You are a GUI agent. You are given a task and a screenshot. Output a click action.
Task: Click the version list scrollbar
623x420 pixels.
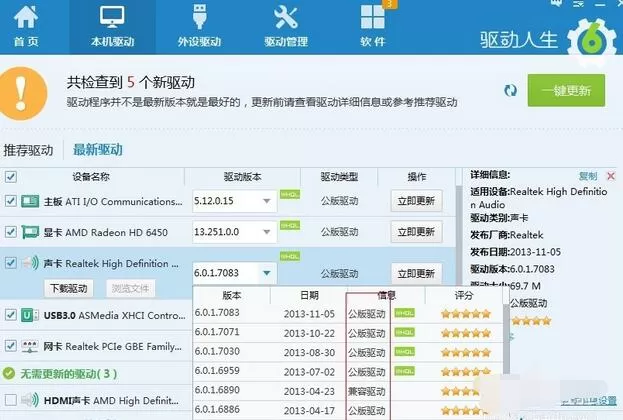[506, 338]
